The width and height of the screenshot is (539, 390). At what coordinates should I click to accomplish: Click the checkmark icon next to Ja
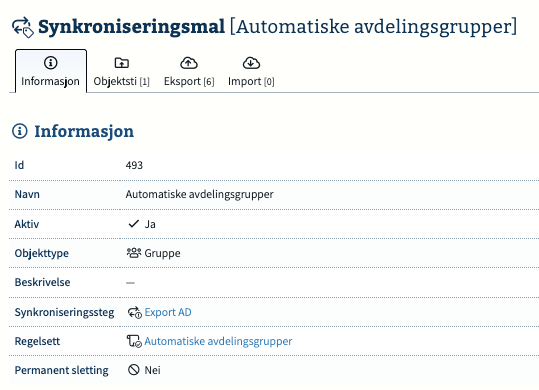[x=133, y=224]
